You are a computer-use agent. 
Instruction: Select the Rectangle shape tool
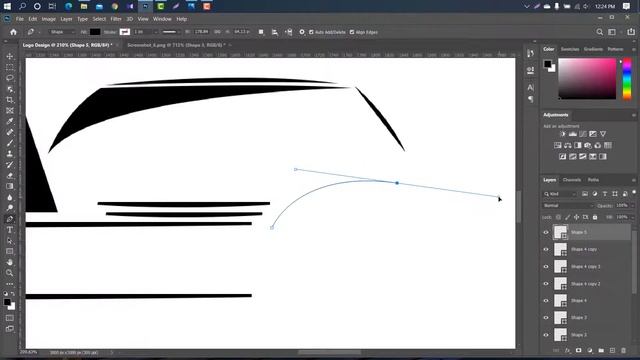click(10, 251)
